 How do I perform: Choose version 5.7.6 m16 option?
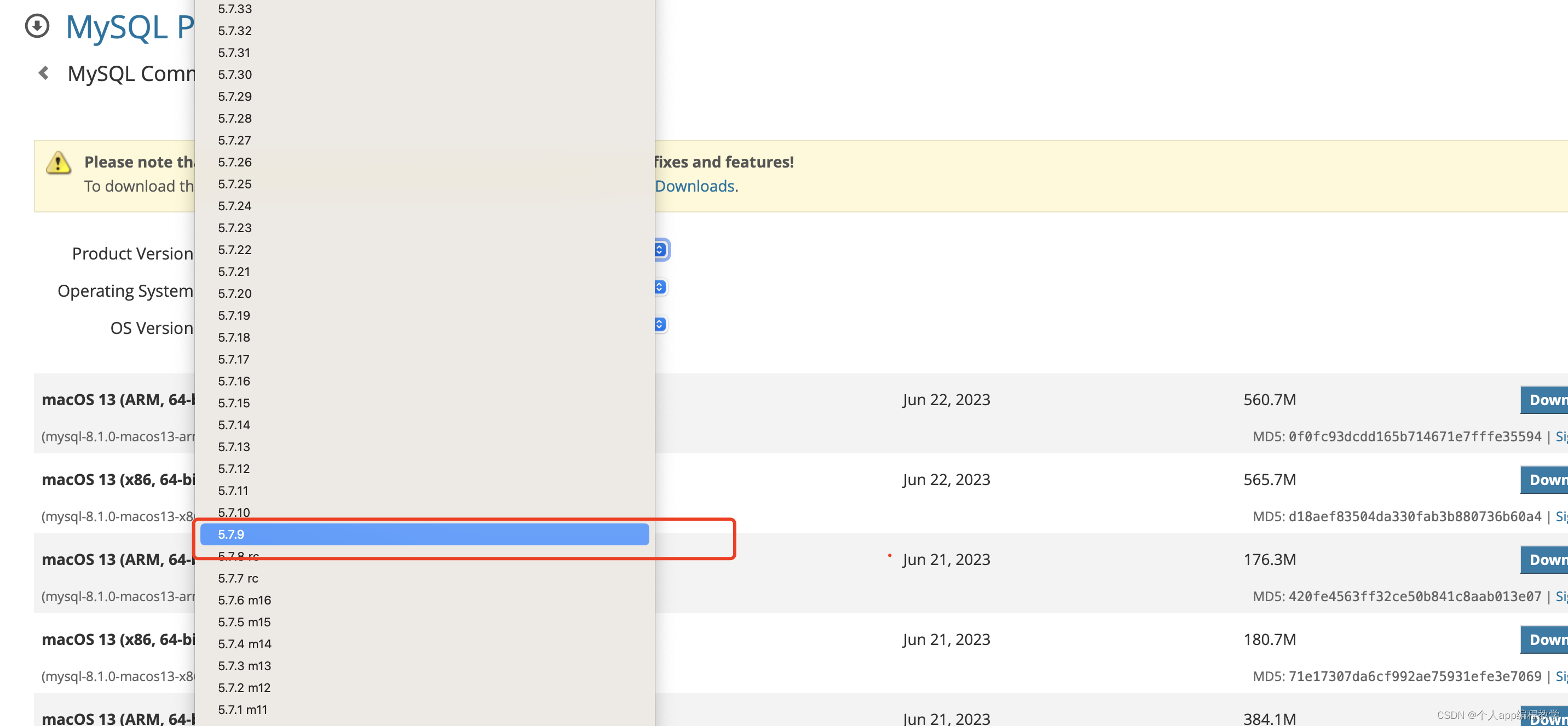(245, 600)
